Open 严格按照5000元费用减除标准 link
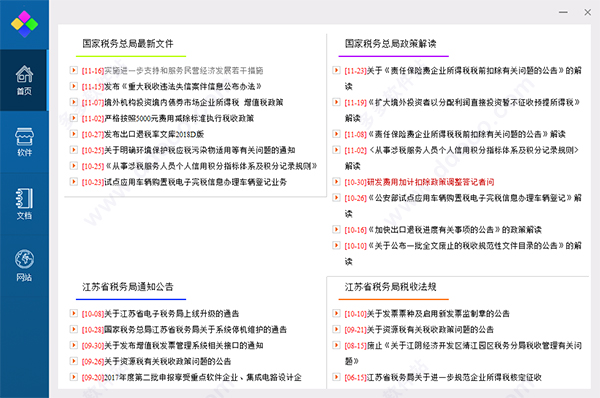600x398 pixels. point(168,118)
